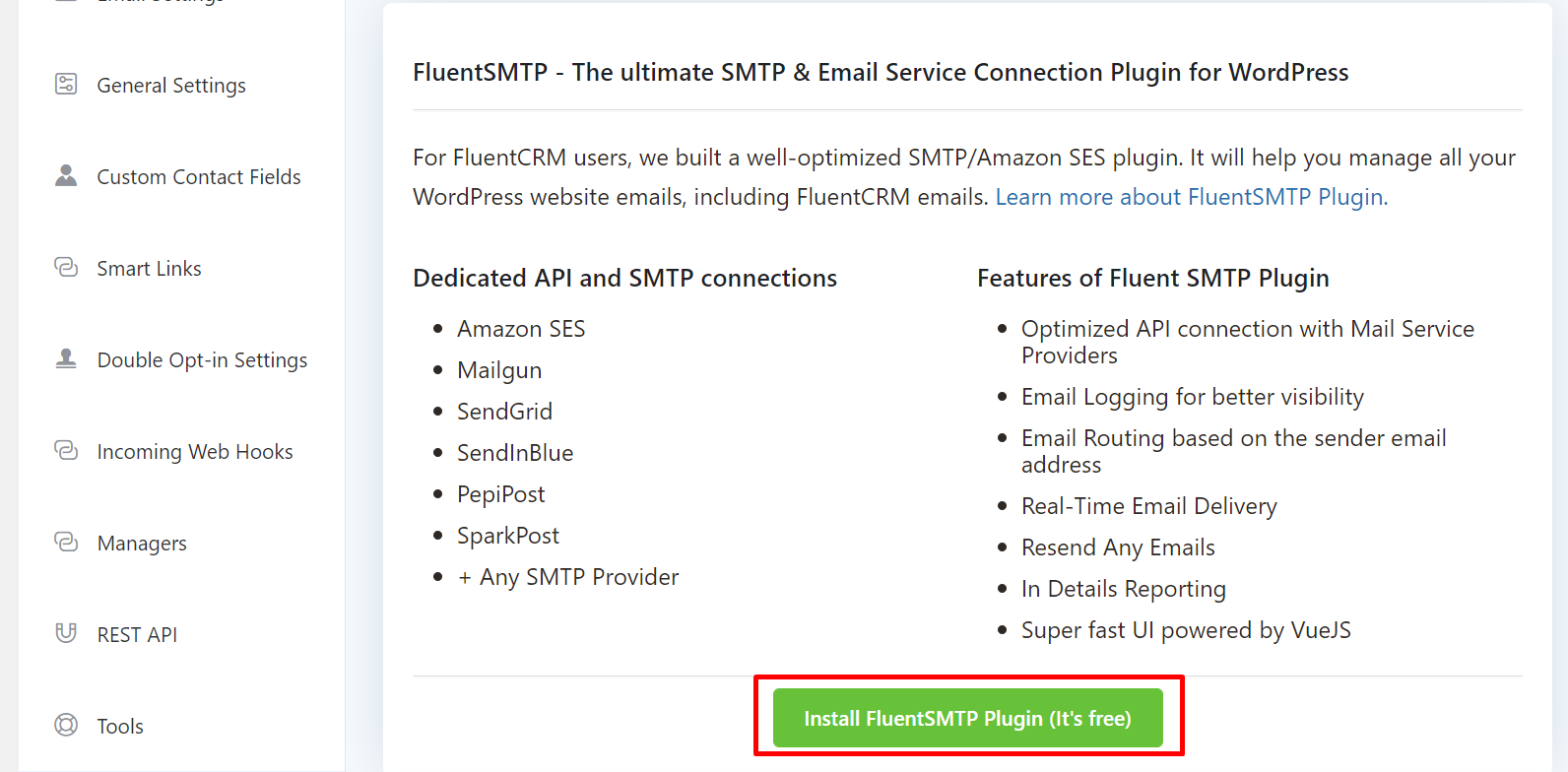
Task: Click the General Settings gear icon
Action: [65, 85]
